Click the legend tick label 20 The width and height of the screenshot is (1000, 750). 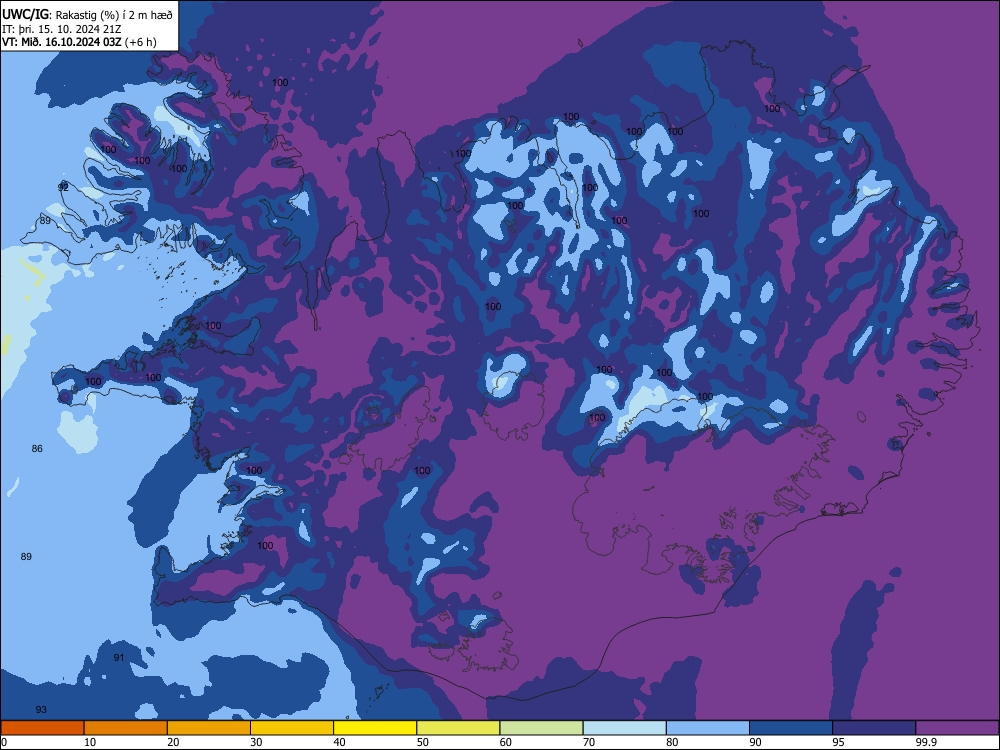[x=173, y=742]
